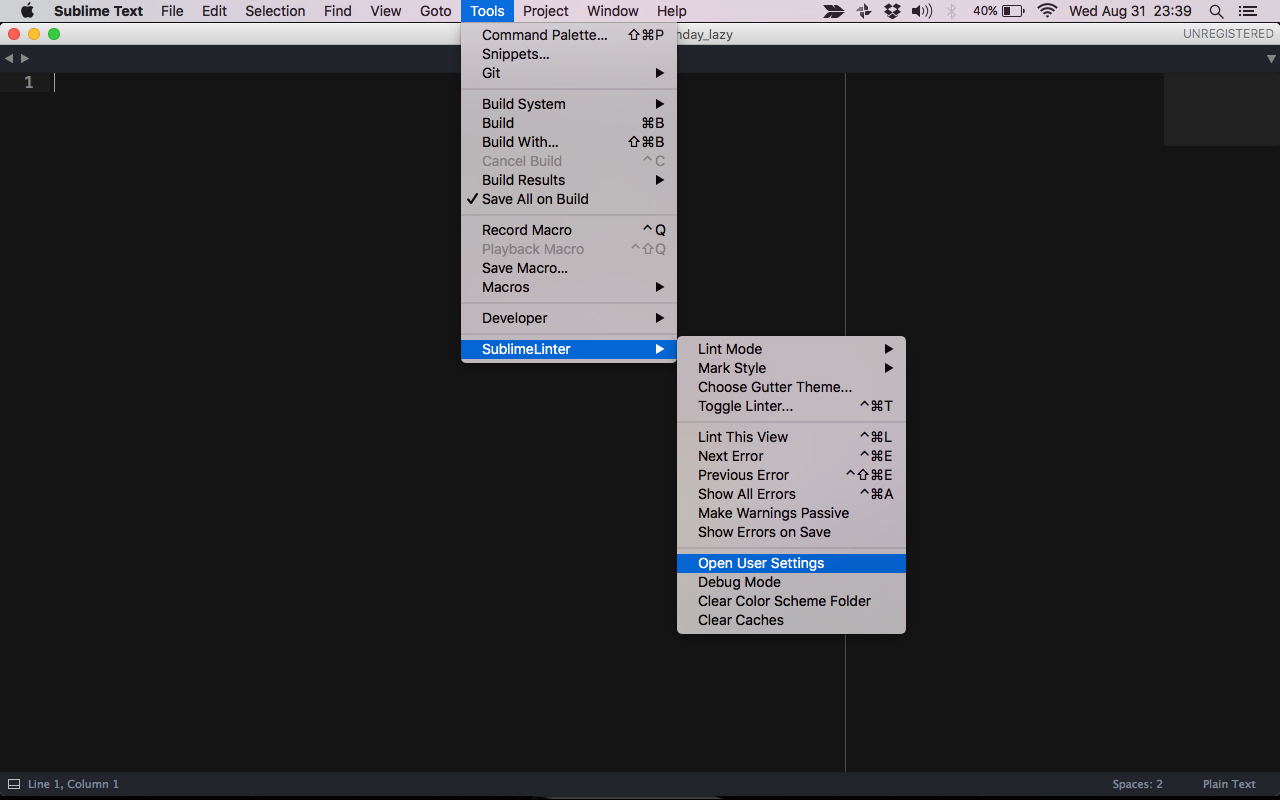Open the View menu
1280x800 pixels.
(x=385, y=11)
